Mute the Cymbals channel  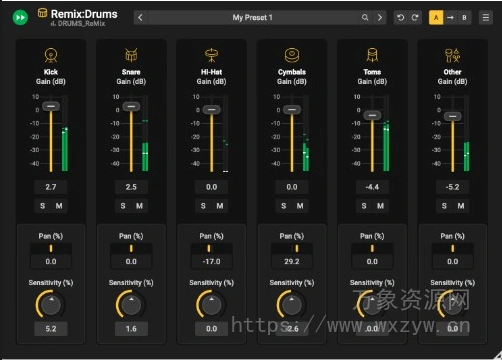(x=300, y=206)
